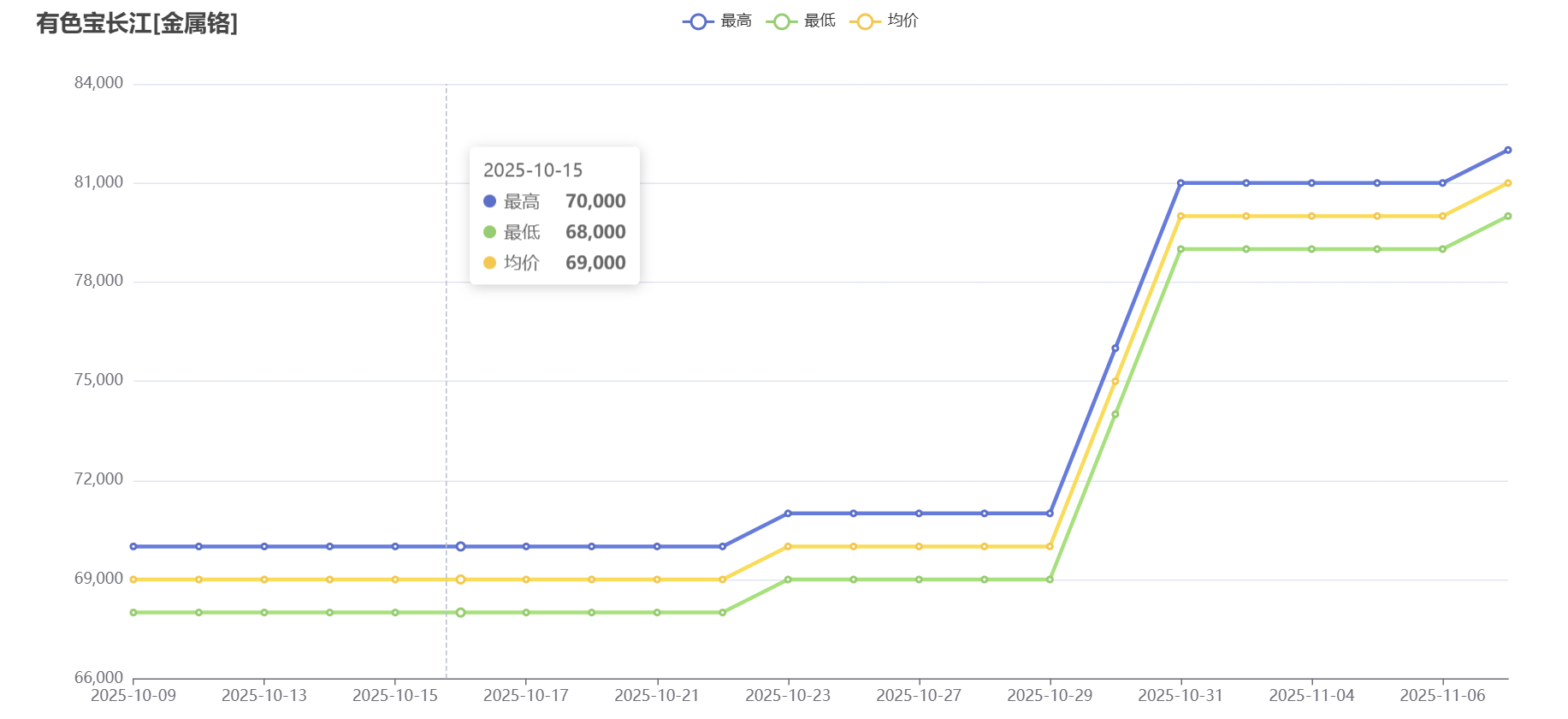Click the highlighted blue point on dashed line
The height and width of the screenshot is (719, 1568).
[x=460, y=546]
